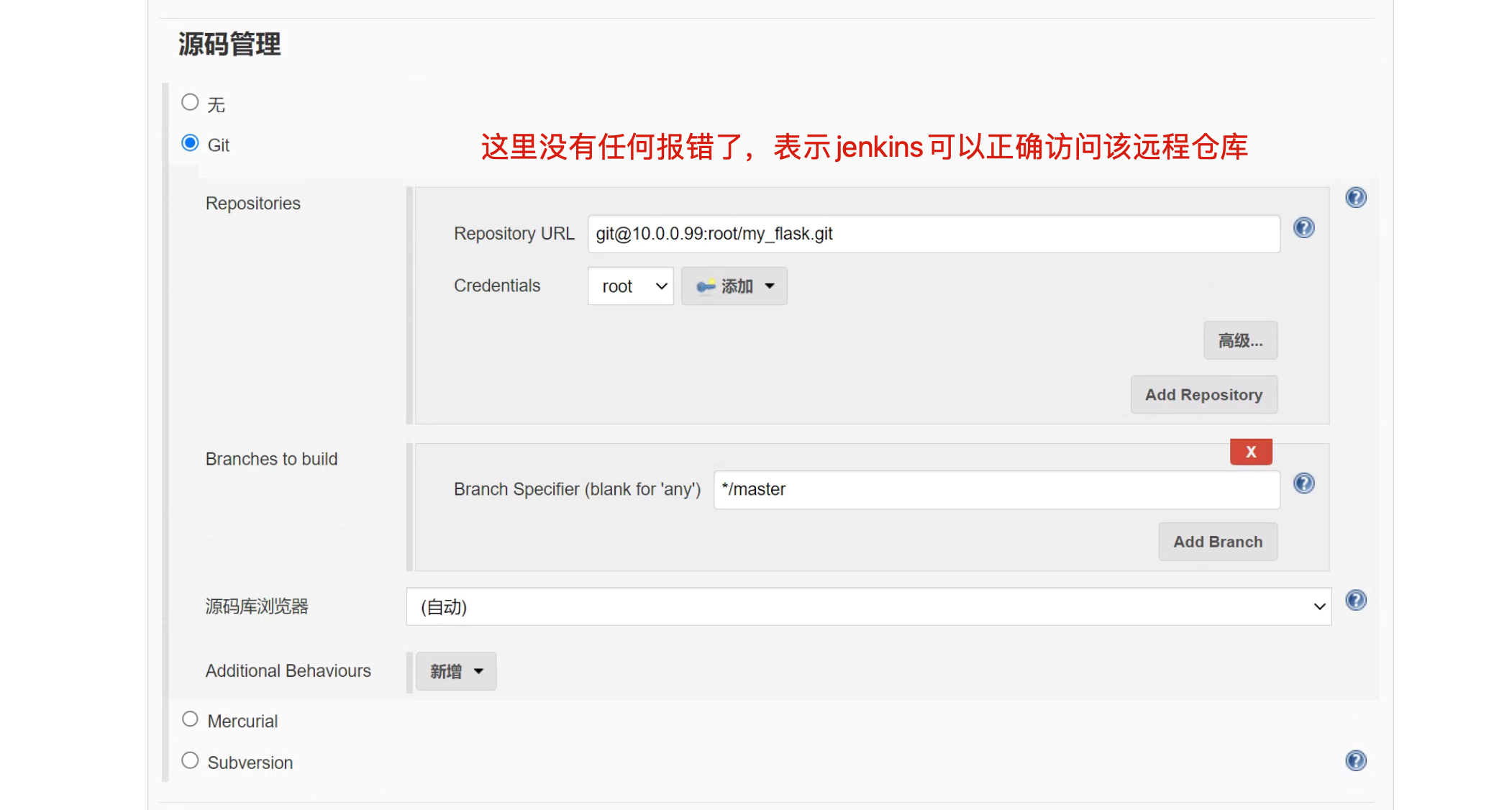Focus the Repository URL text field

(933, 234)
